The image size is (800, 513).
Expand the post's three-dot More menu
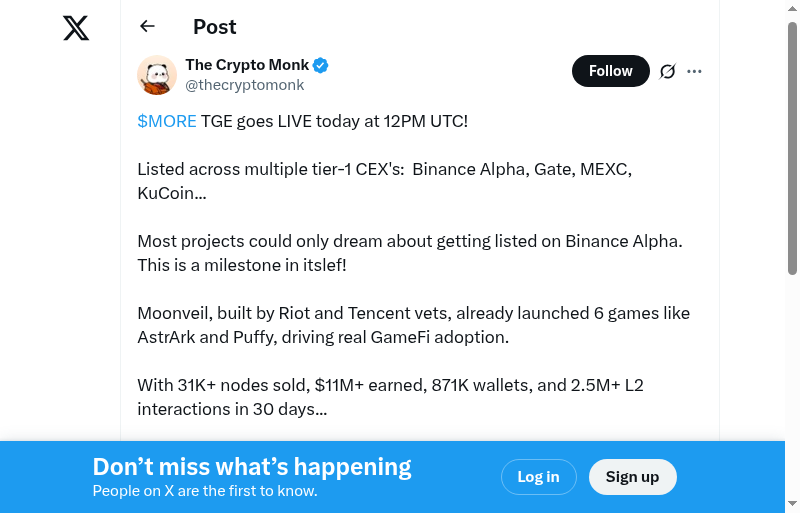[695, 71]
